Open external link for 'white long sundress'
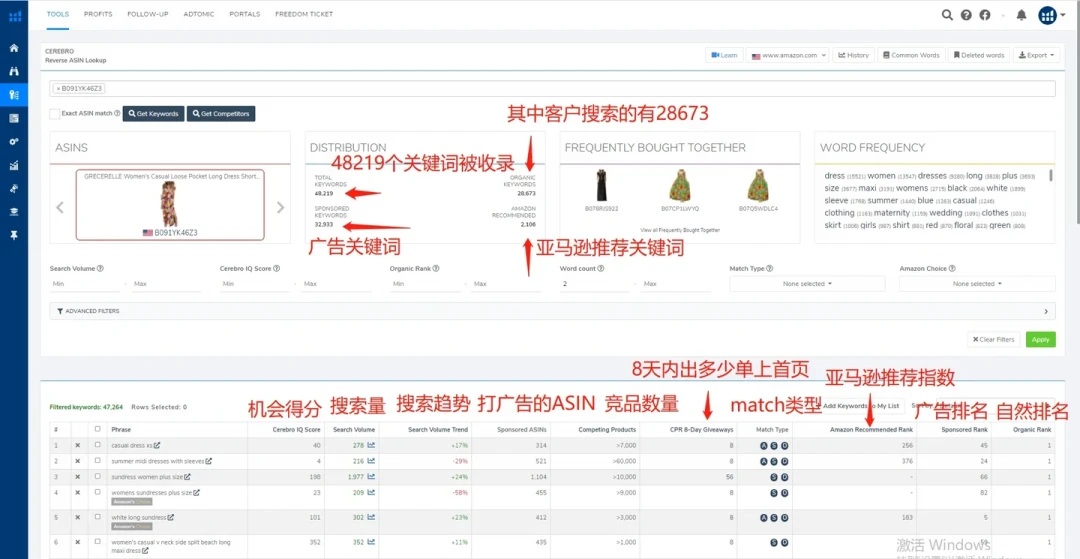The image size is (1080, 559). point(171,517)
